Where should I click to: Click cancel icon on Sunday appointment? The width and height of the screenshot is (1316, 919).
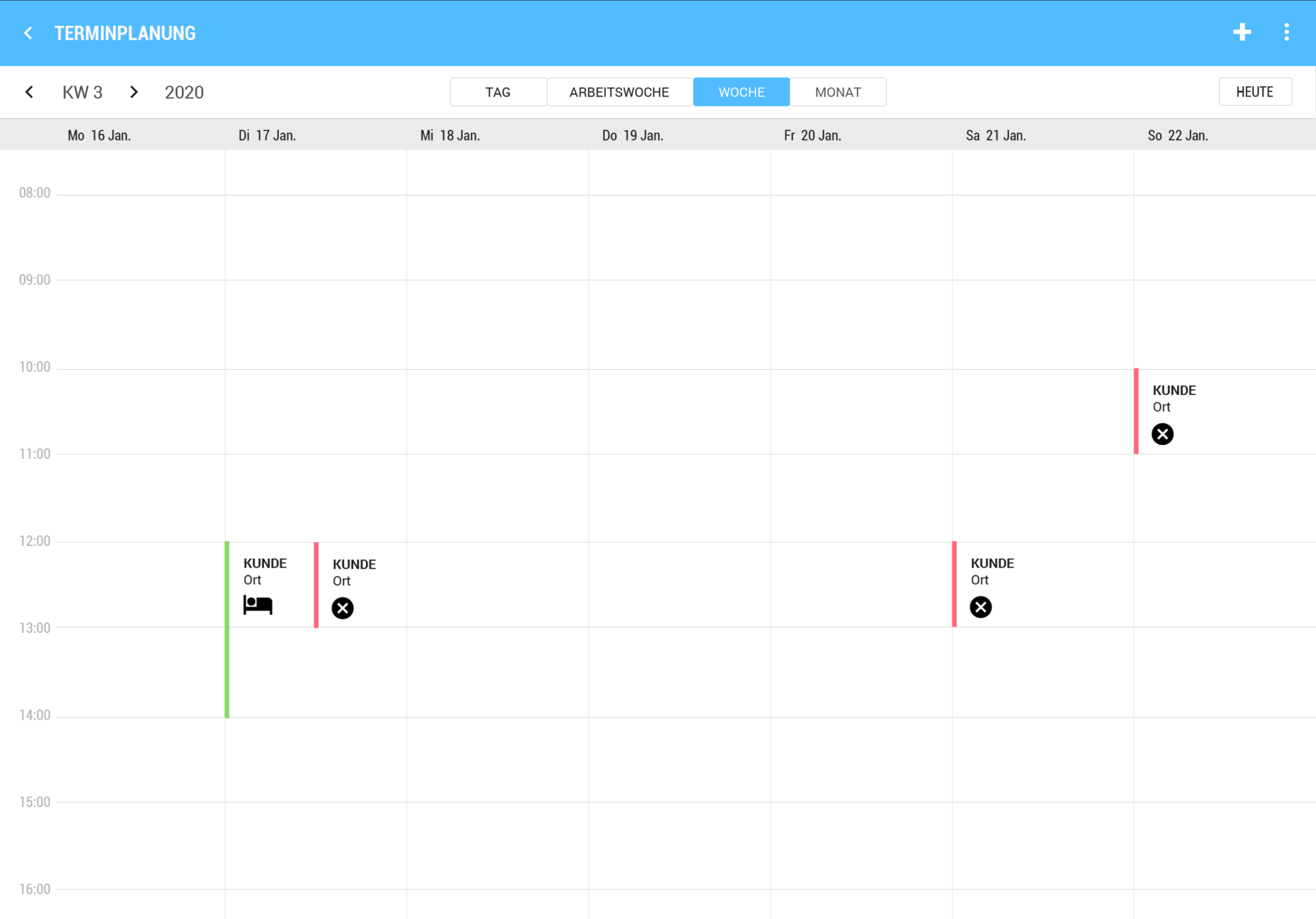[x=1162, y=434]
